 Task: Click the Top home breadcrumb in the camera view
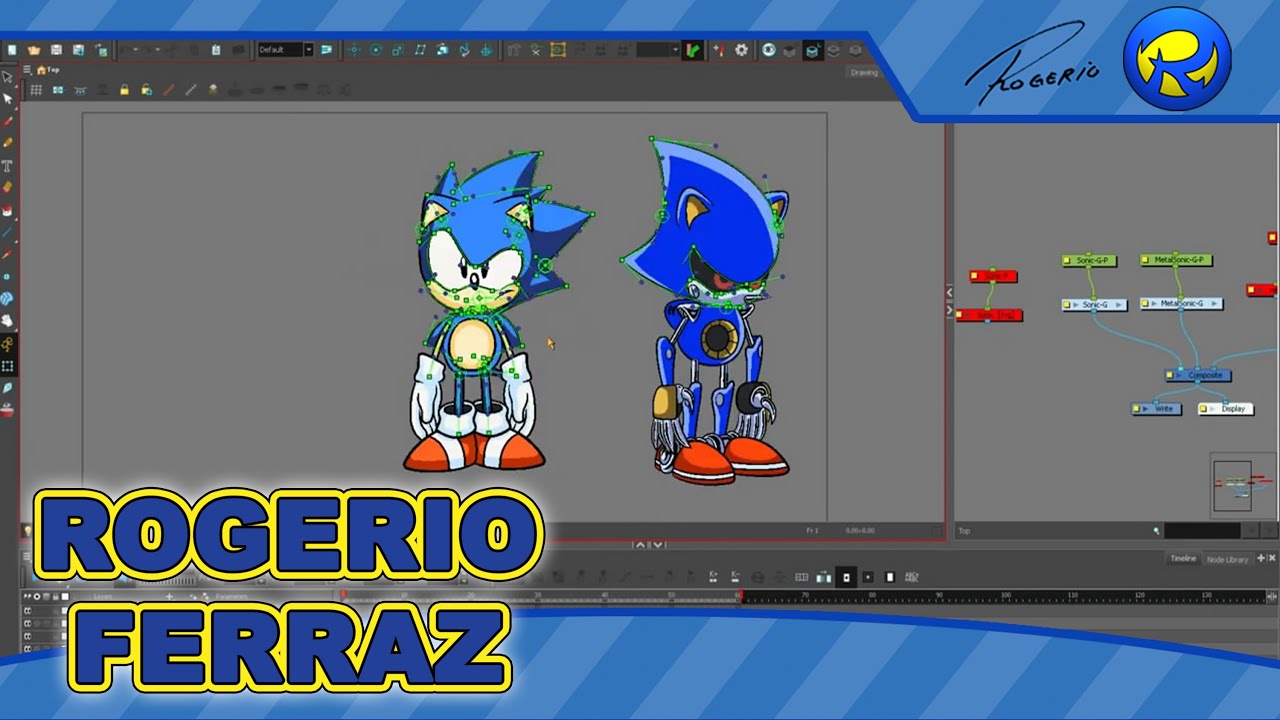[x=47, y=70]
